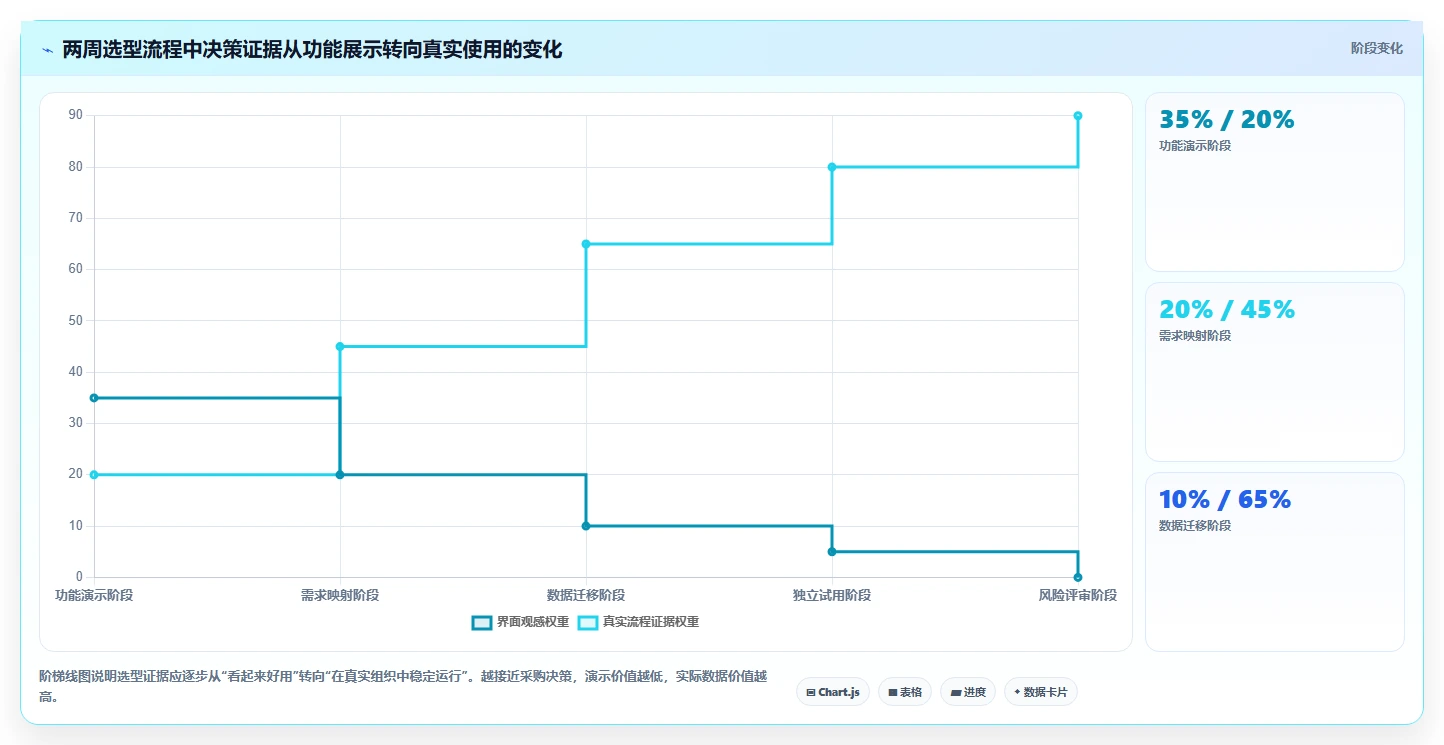Click the y-axis value 50

pos(75,321)
